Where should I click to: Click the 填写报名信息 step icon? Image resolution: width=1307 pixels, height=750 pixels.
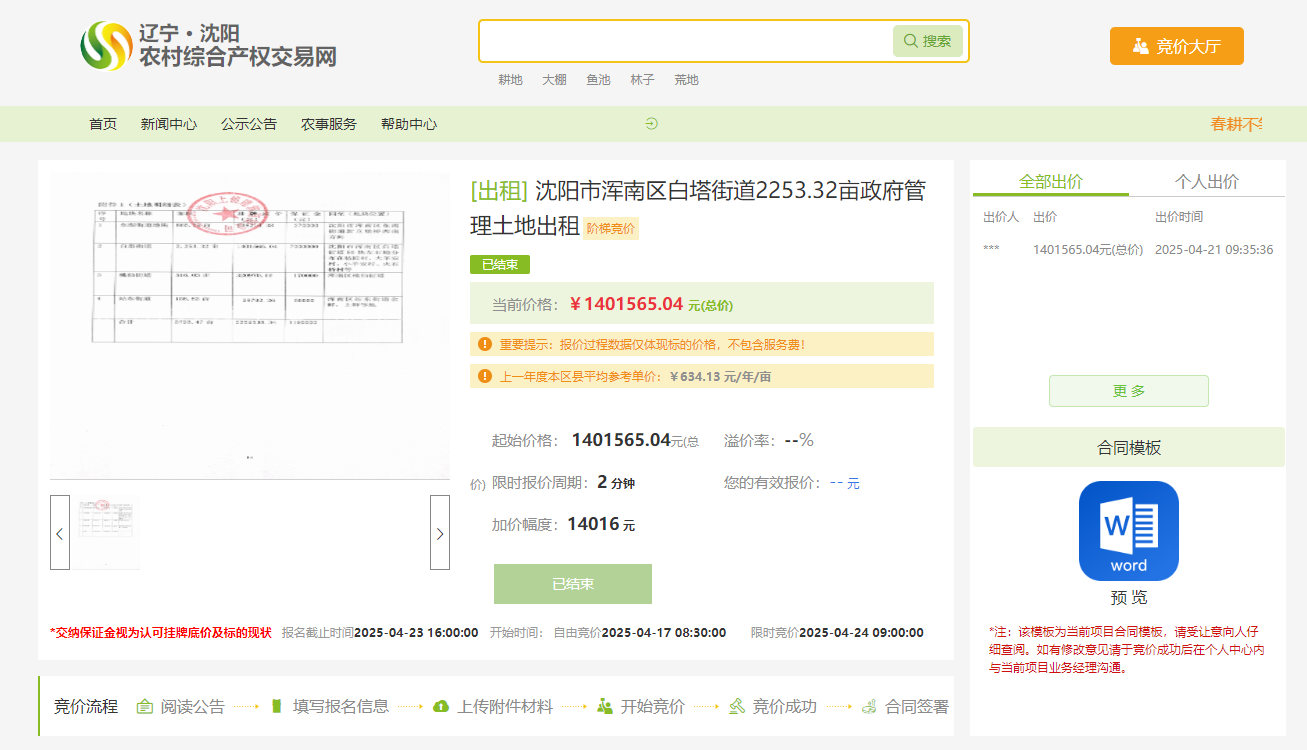[x=277, y=706]
